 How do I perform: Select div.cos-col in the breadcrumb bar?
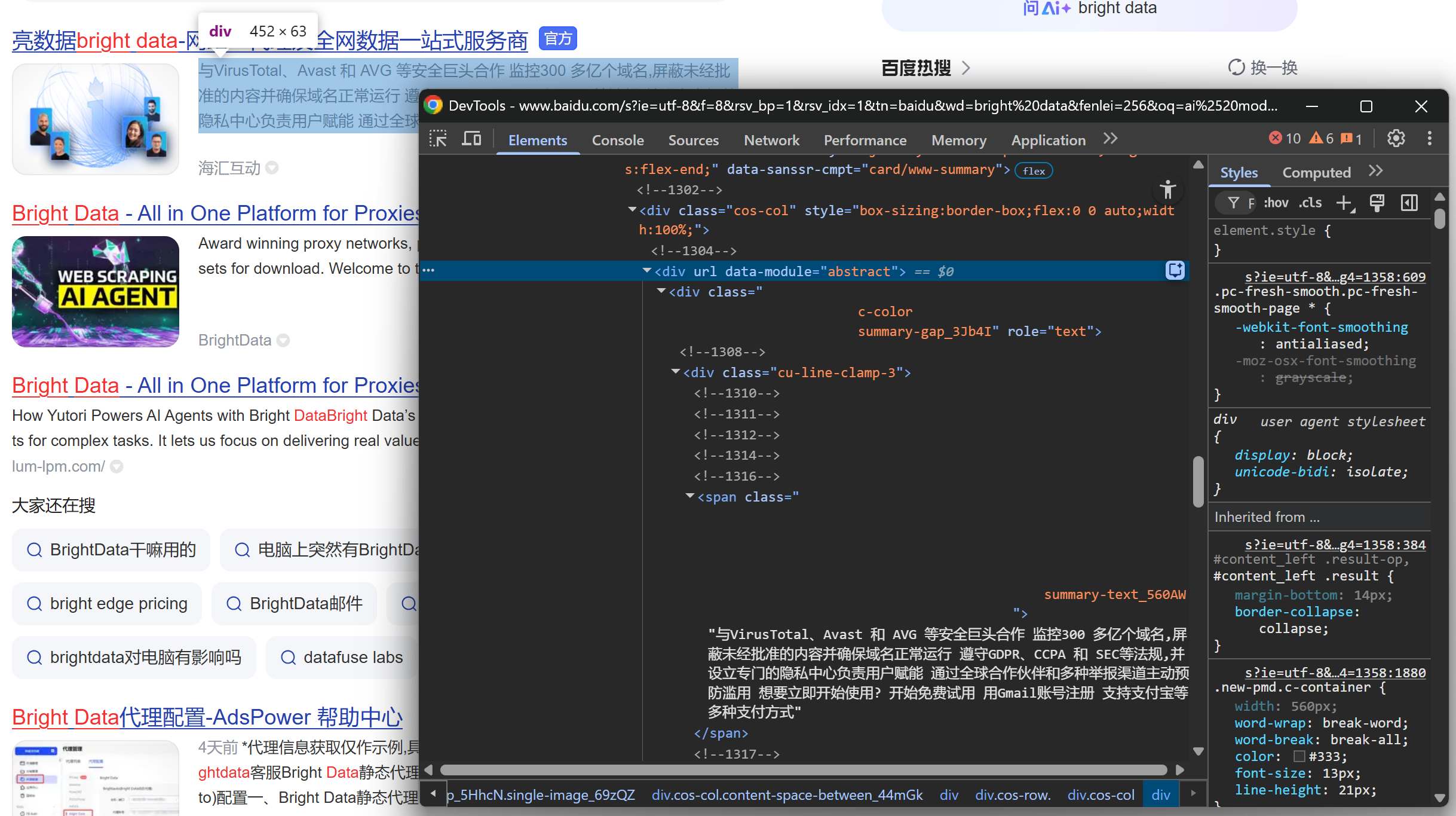(x=1101, y=795)
